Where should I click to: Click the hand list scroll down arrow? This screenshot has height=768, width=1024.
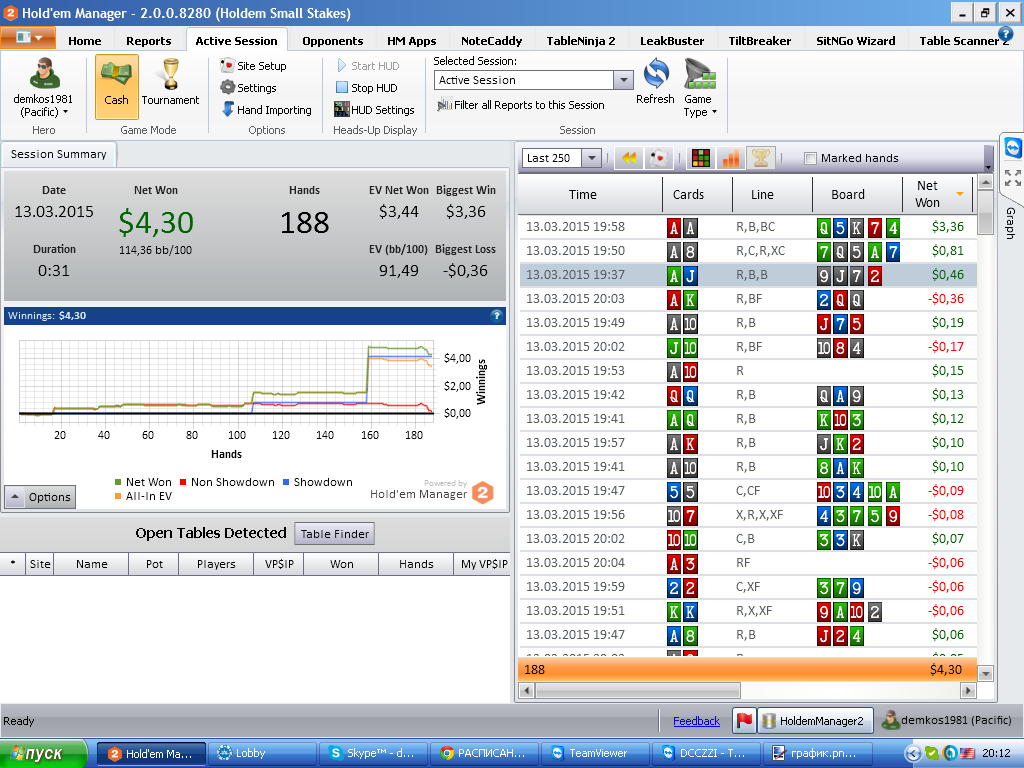985,673
